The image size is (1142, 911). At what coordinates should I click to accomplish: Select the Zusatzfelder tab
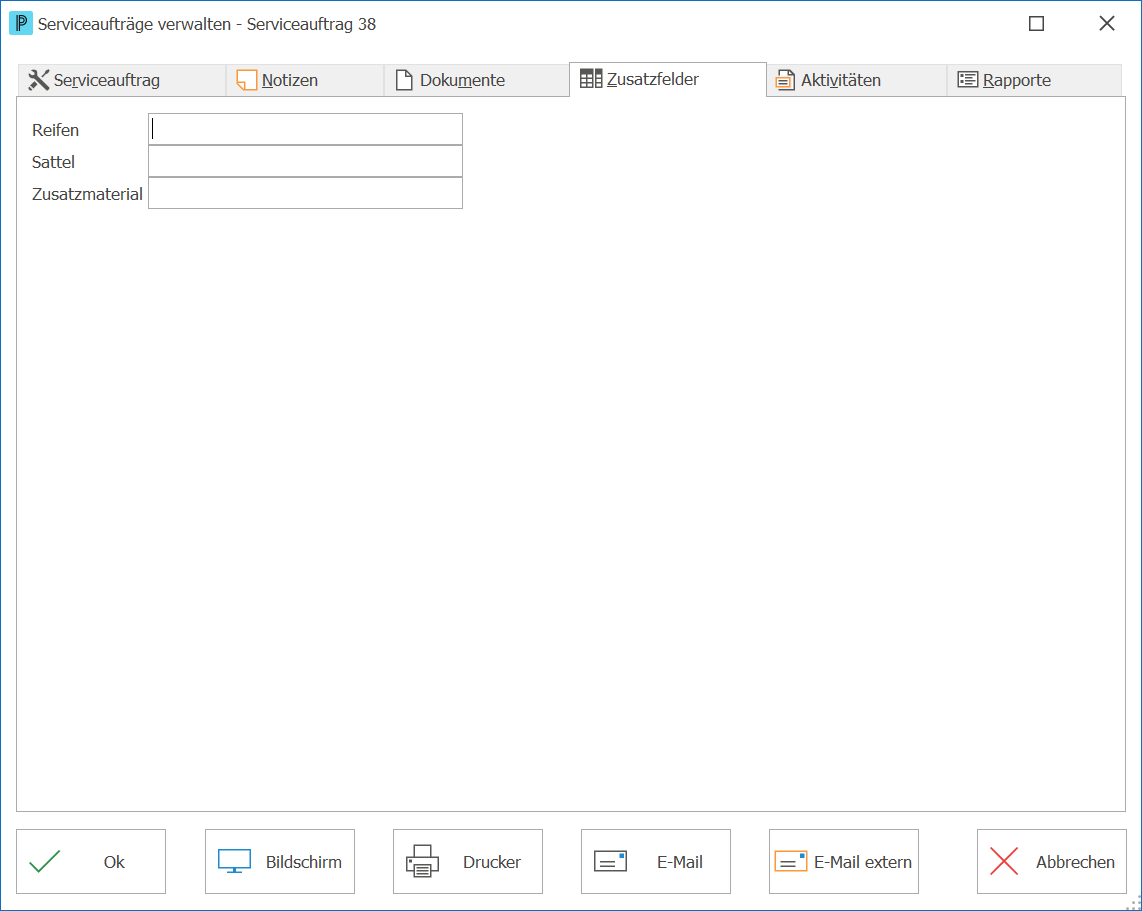(668, 79)
